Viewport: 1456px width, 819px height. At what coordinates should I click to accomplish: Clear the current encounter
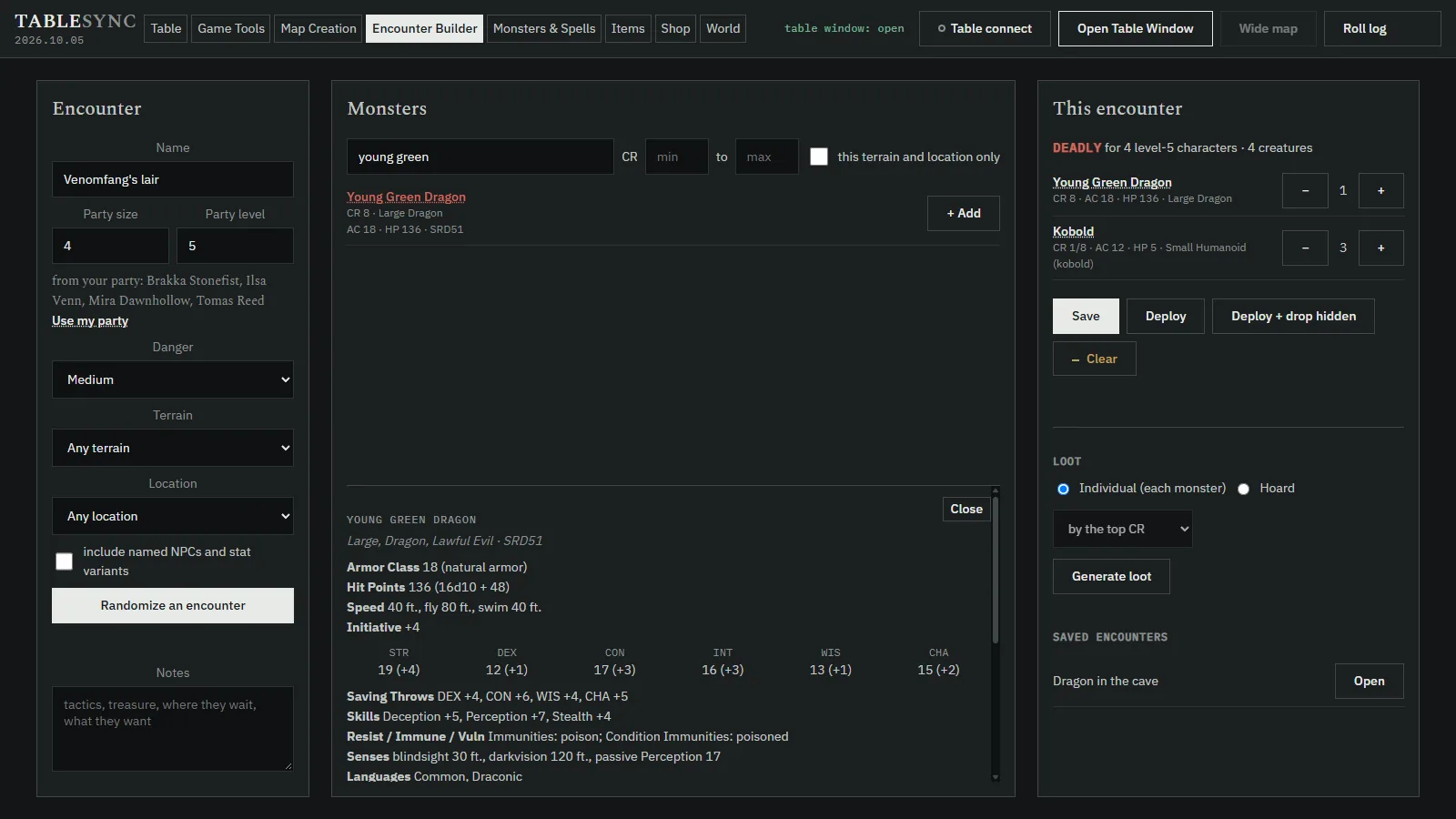[x=1094, y=359]
